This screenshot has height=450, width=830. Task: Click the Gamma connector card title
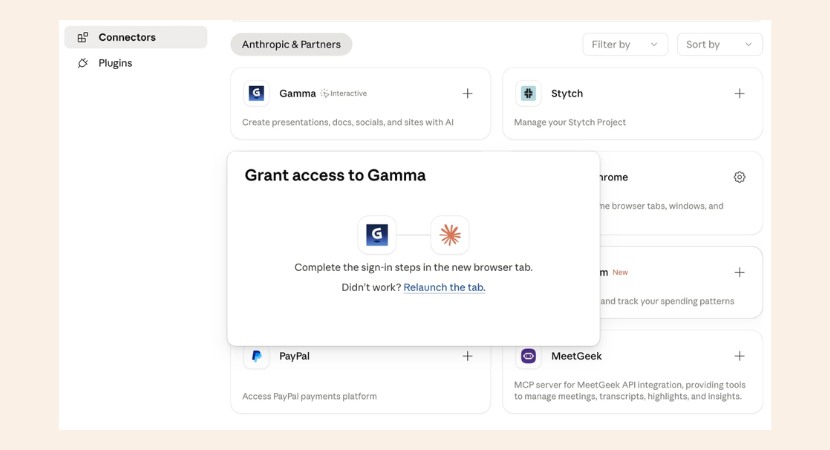click(297, 94)
